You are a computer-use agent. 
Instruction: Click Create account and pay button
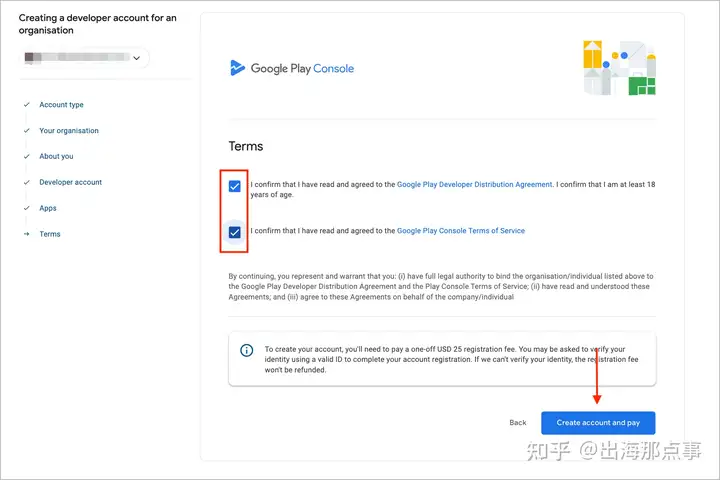[598, 423]
